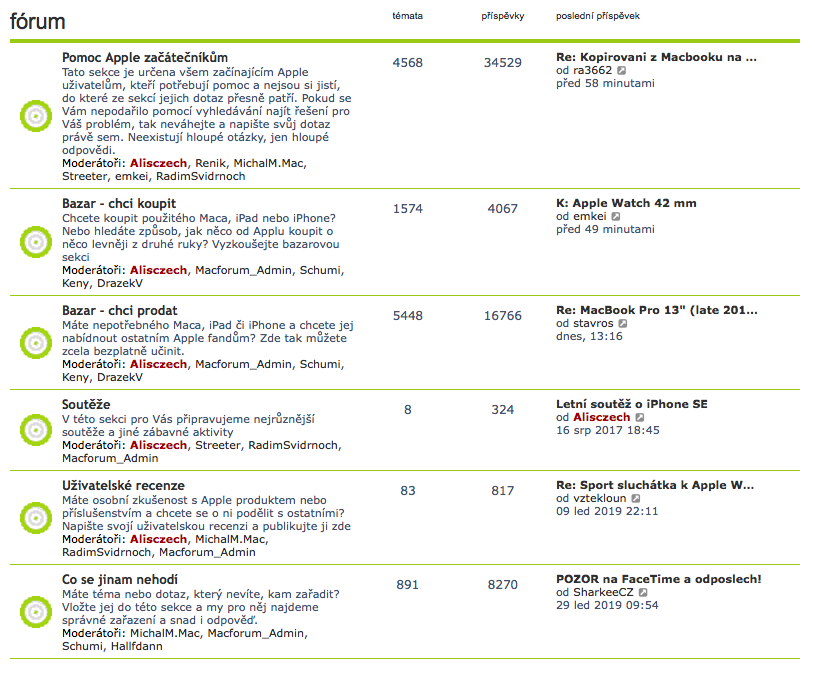815x674 pixels.
Task: Read the Letní soutěž o iPhone SE post
Action: click(x=631, y=404)
